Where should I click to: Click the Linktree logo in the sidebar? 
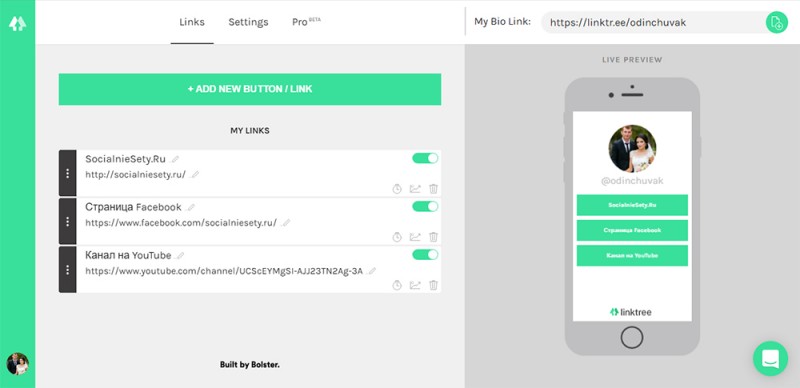[17, 23]
